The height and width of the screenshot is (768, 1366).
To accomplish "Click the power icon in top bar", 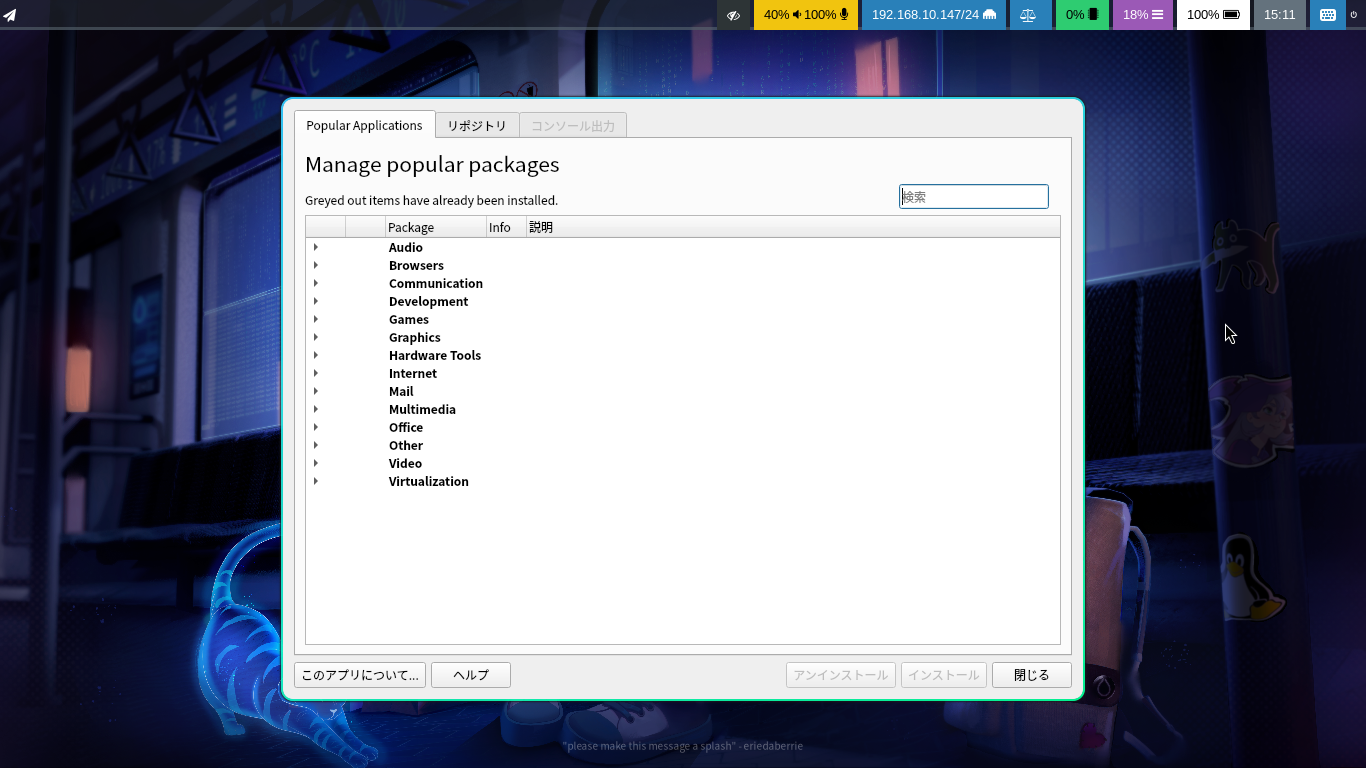I will (x=1354, y=15).
